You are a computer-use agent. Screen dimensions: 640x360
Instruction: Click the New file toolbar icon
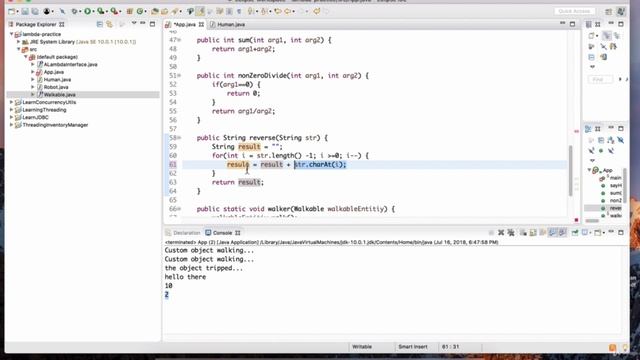[11, 11]
